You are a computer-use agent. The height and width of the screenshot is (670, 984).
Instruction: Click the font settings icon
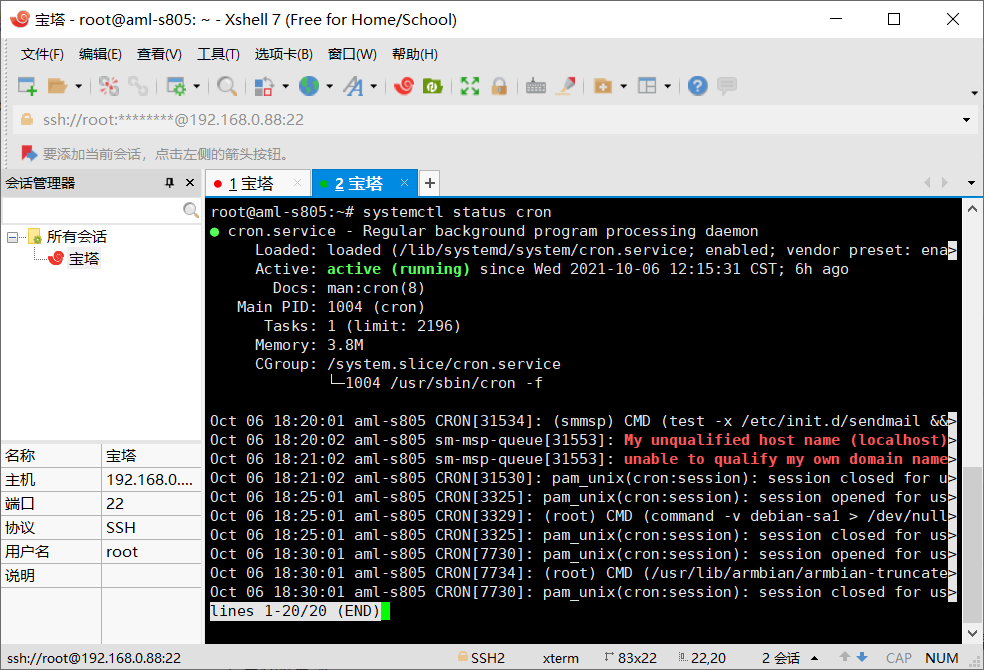pyautogui.click(x=353, y=86)
